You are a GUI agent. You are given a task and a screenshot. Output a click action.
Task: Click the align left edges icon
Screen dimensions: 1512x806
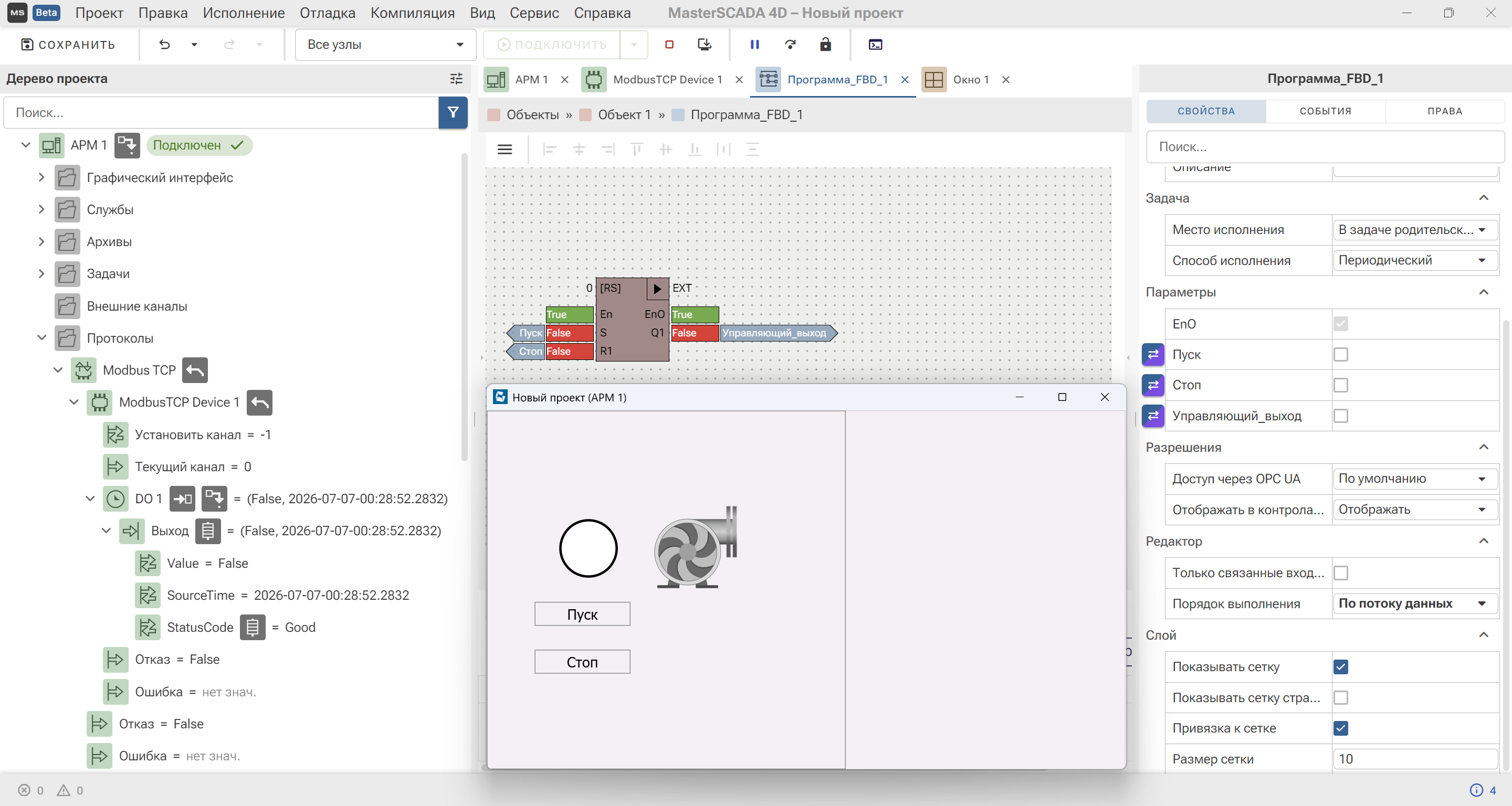(x=549, y=150)
